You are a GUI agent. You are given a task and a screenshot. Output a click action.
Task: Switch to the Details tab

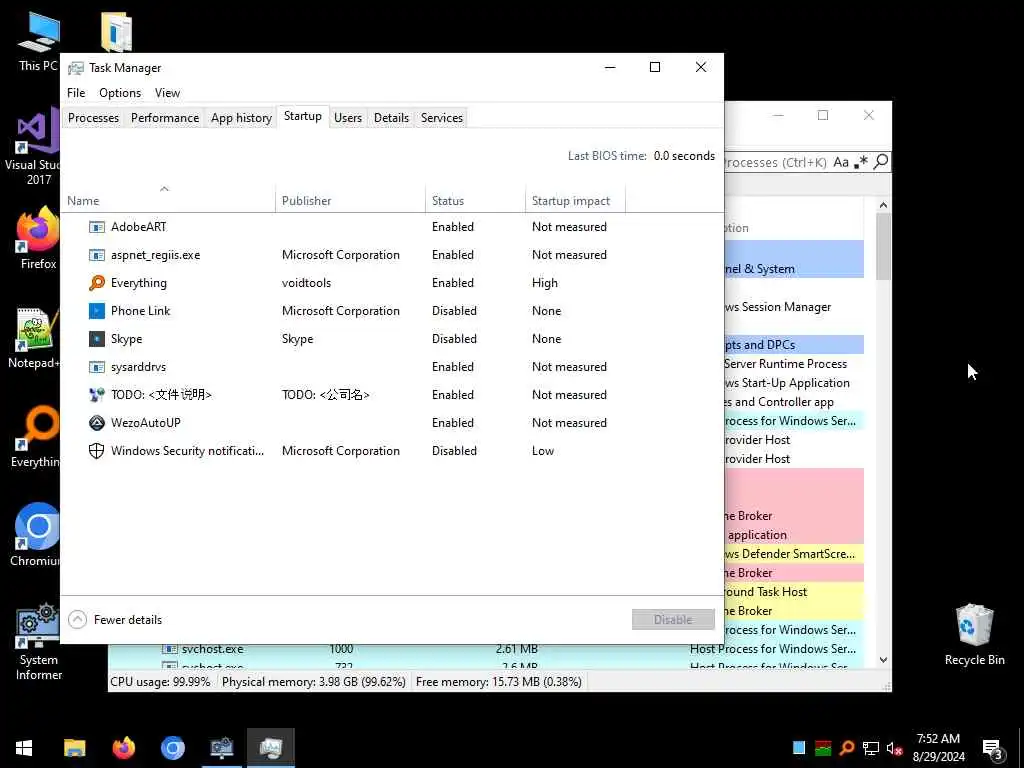(x=391, y=118)
